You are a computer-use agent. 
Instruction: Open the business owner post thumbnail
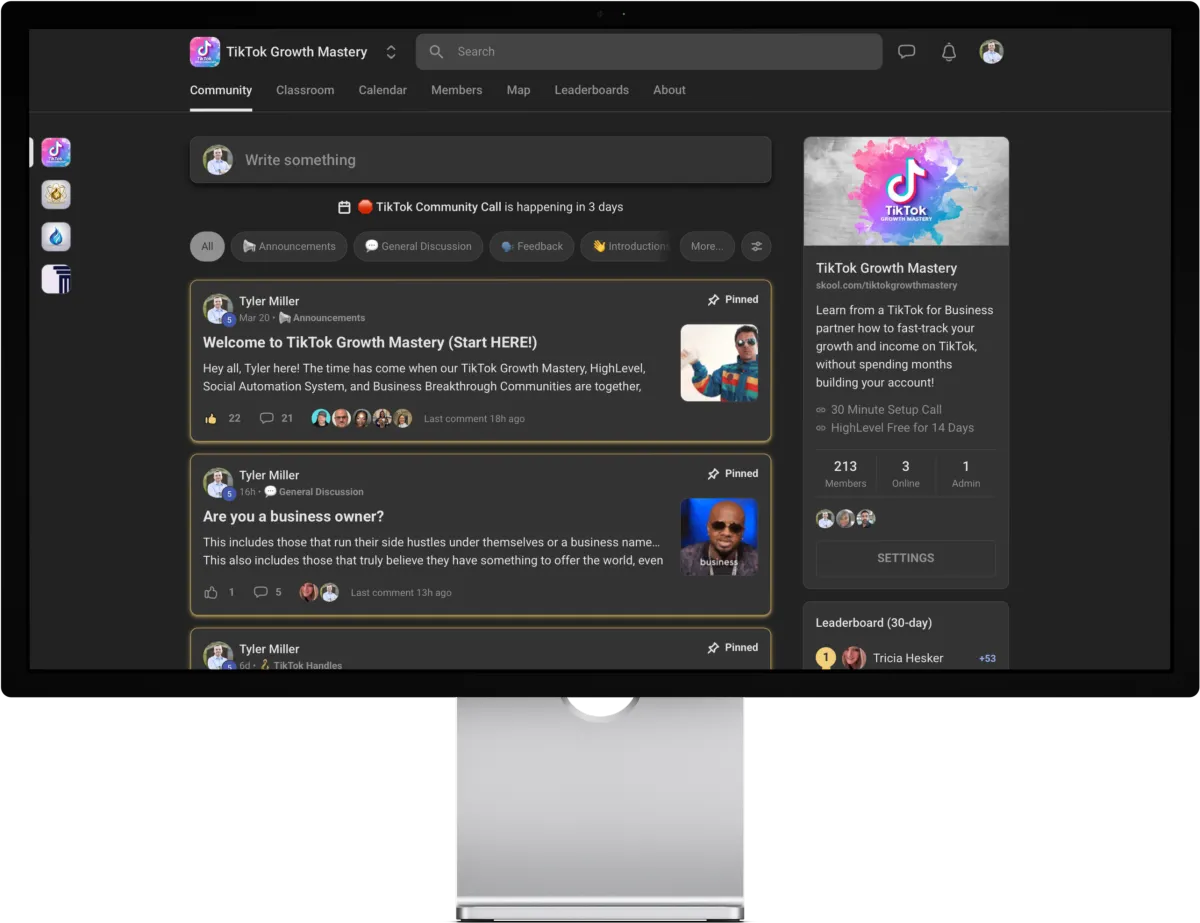click(719, 537)
